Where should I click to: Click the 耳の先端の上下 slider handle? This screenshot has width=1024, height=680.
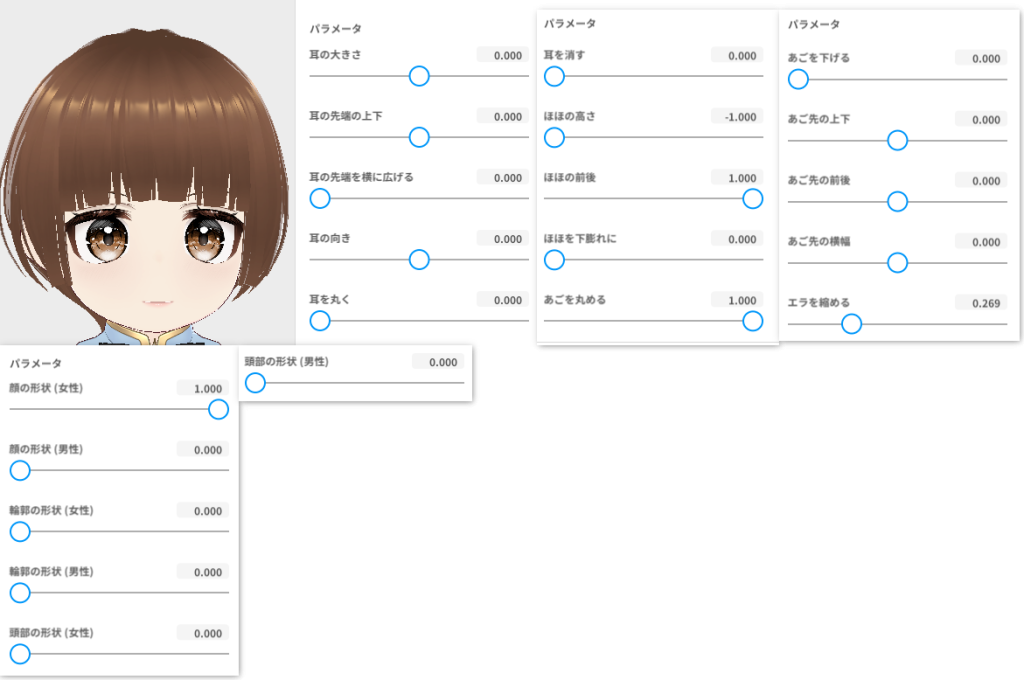[x=419, y=137]
